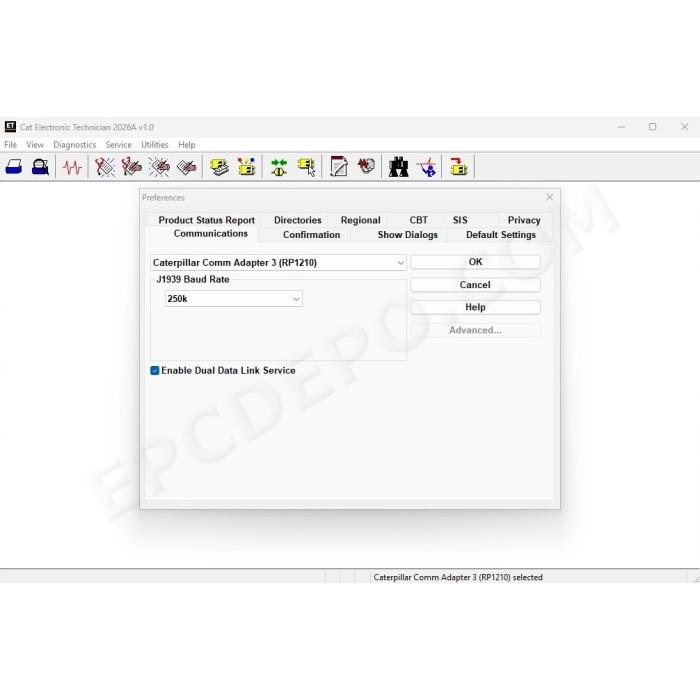Open WinFlash (red arrow yellow module icon)
700x700 pixels.
click(x=458, y=167)
